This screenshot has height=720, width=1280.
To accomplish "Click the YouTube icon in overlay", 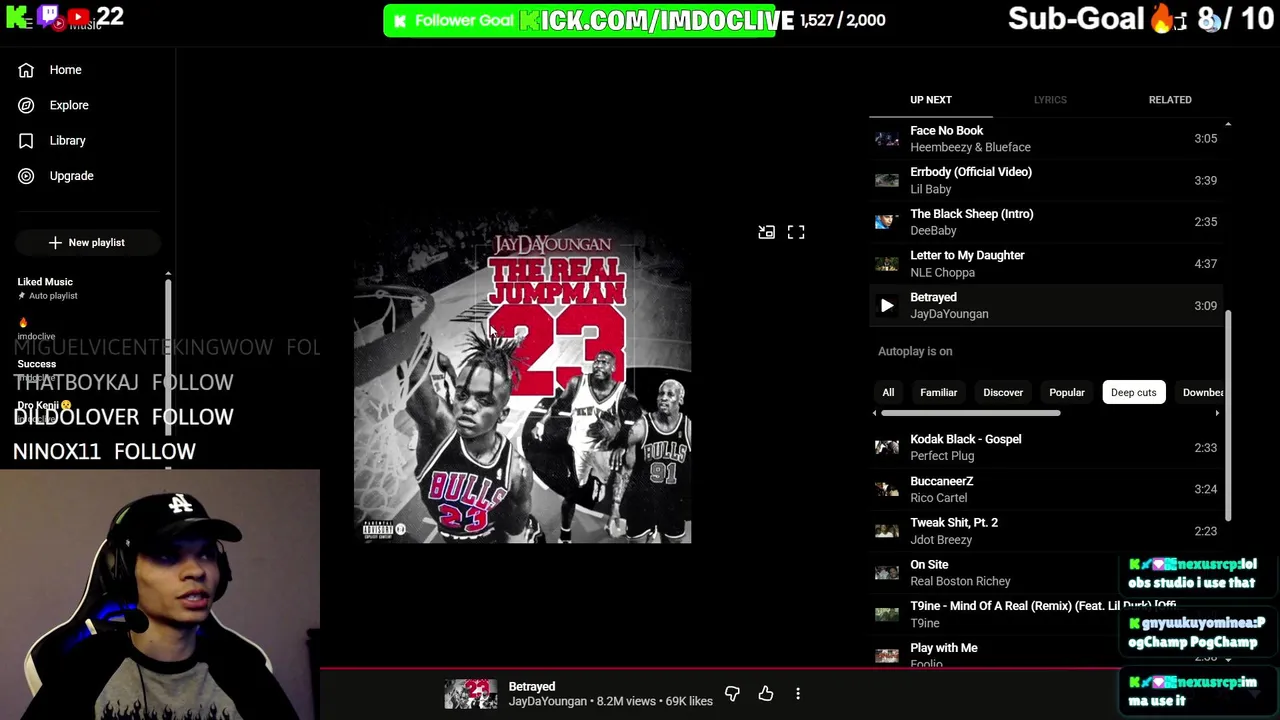I will click(78, 16).
